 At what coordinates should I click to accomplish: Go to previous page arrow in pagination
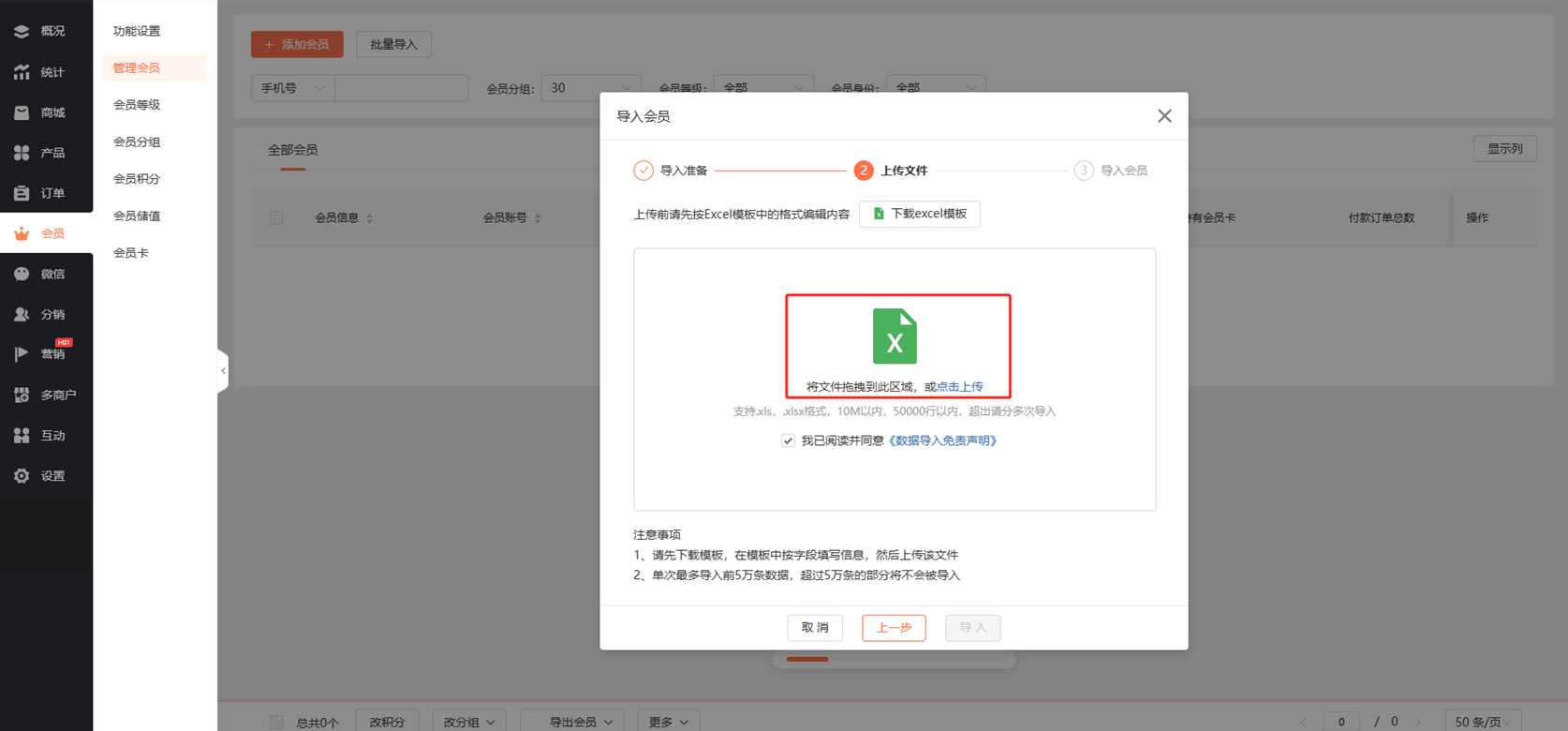click(1303, 722)
